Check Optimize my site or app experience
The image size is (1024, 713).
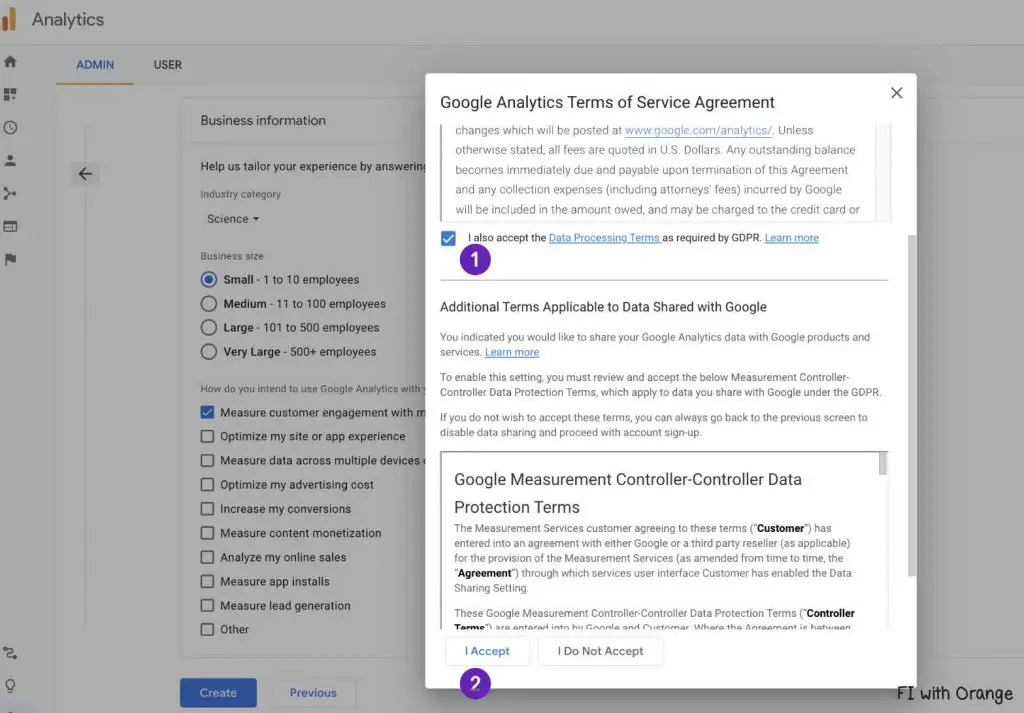(x=207, y=436)
